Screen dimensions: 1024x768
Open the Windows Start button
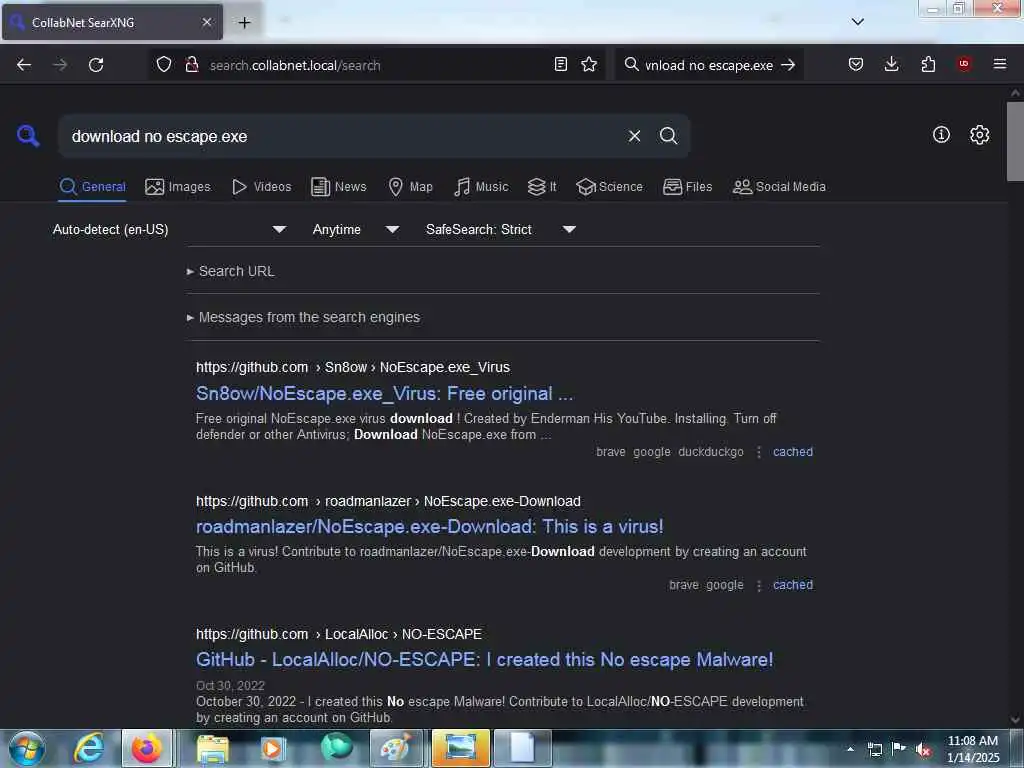[27, 748]
